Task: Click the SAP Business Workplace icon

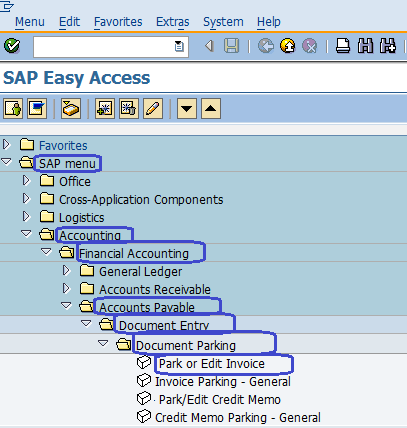Action: point(71,109)
